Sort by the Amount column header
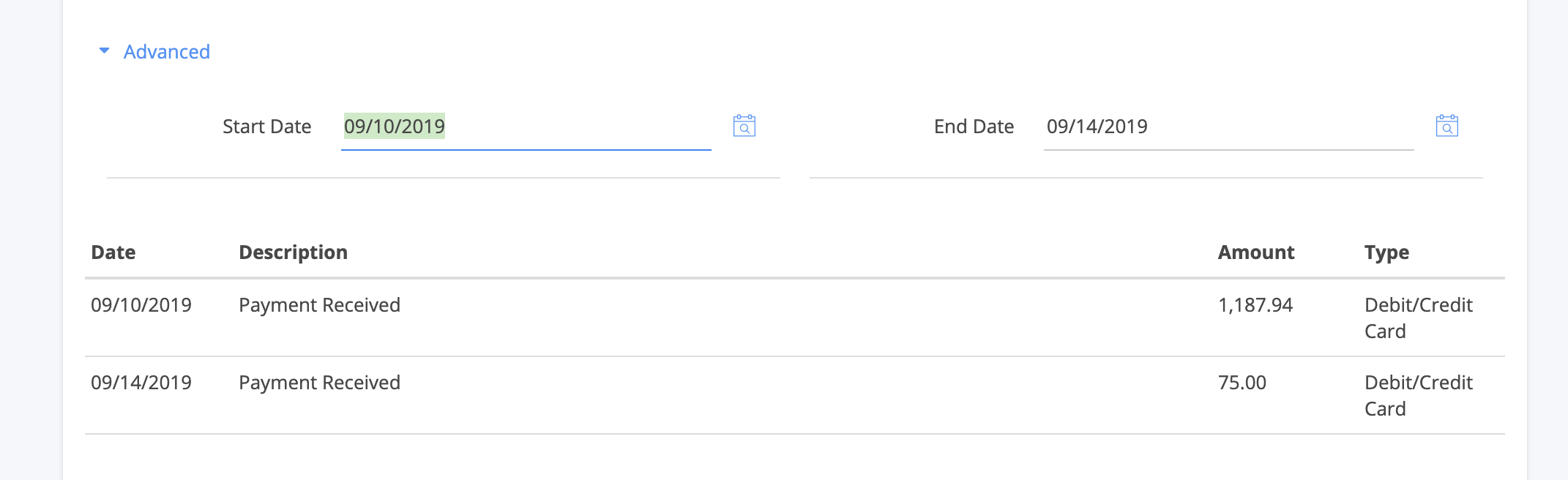This screenshot has height=480, width=1568. coord(1256,252)
